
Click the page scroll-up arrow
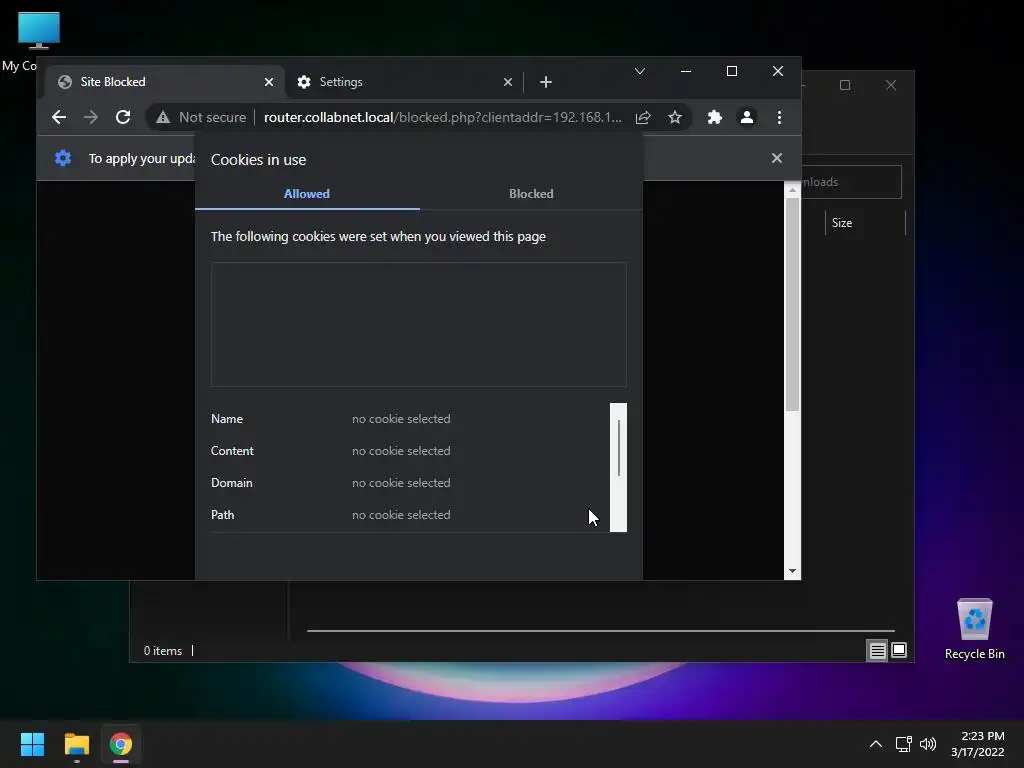[x=792, y=190]
